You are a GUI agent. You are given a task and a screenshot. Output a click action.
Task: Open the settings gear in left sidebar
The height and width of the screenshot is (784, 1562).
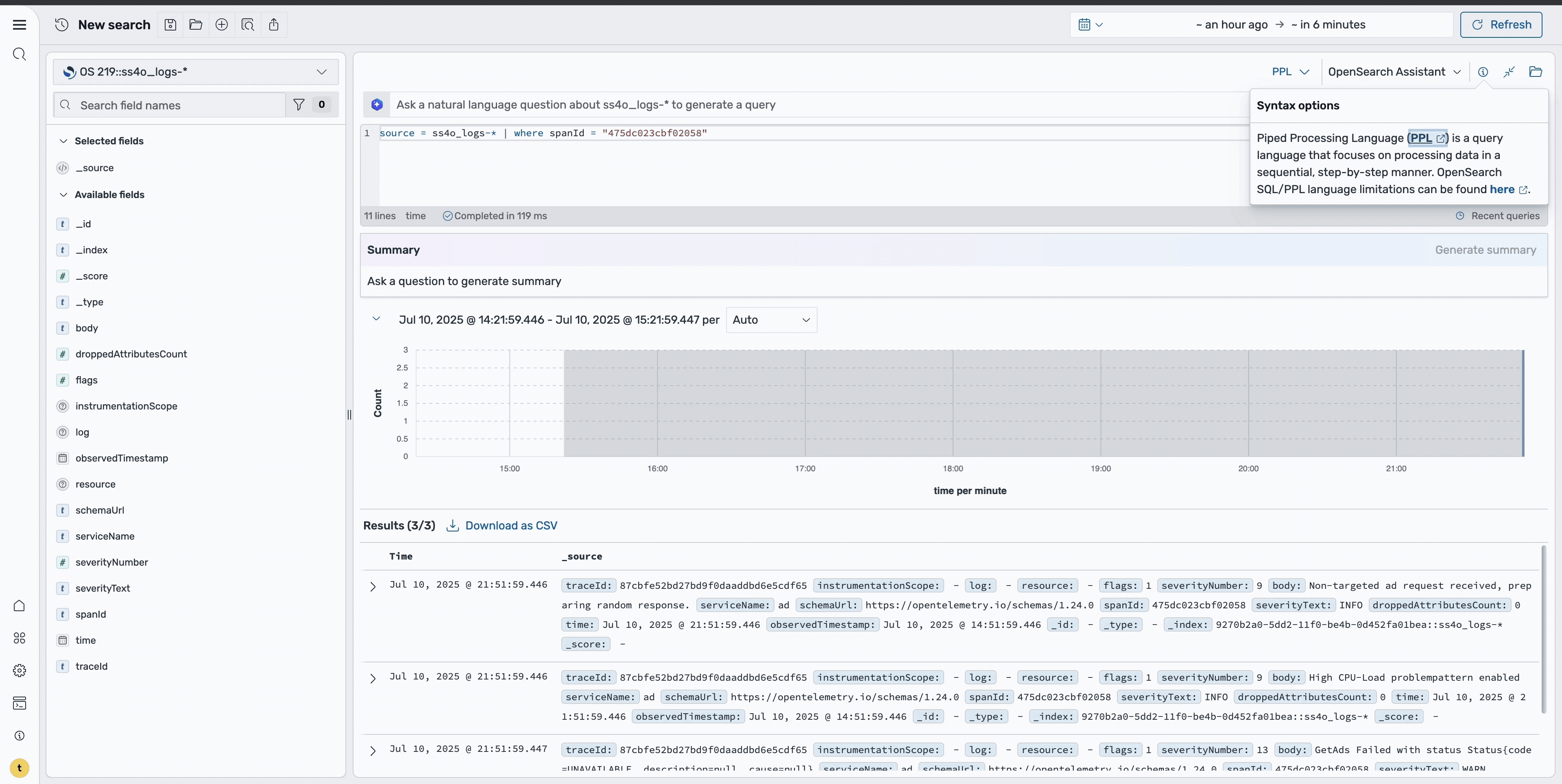tap(20, 671)
